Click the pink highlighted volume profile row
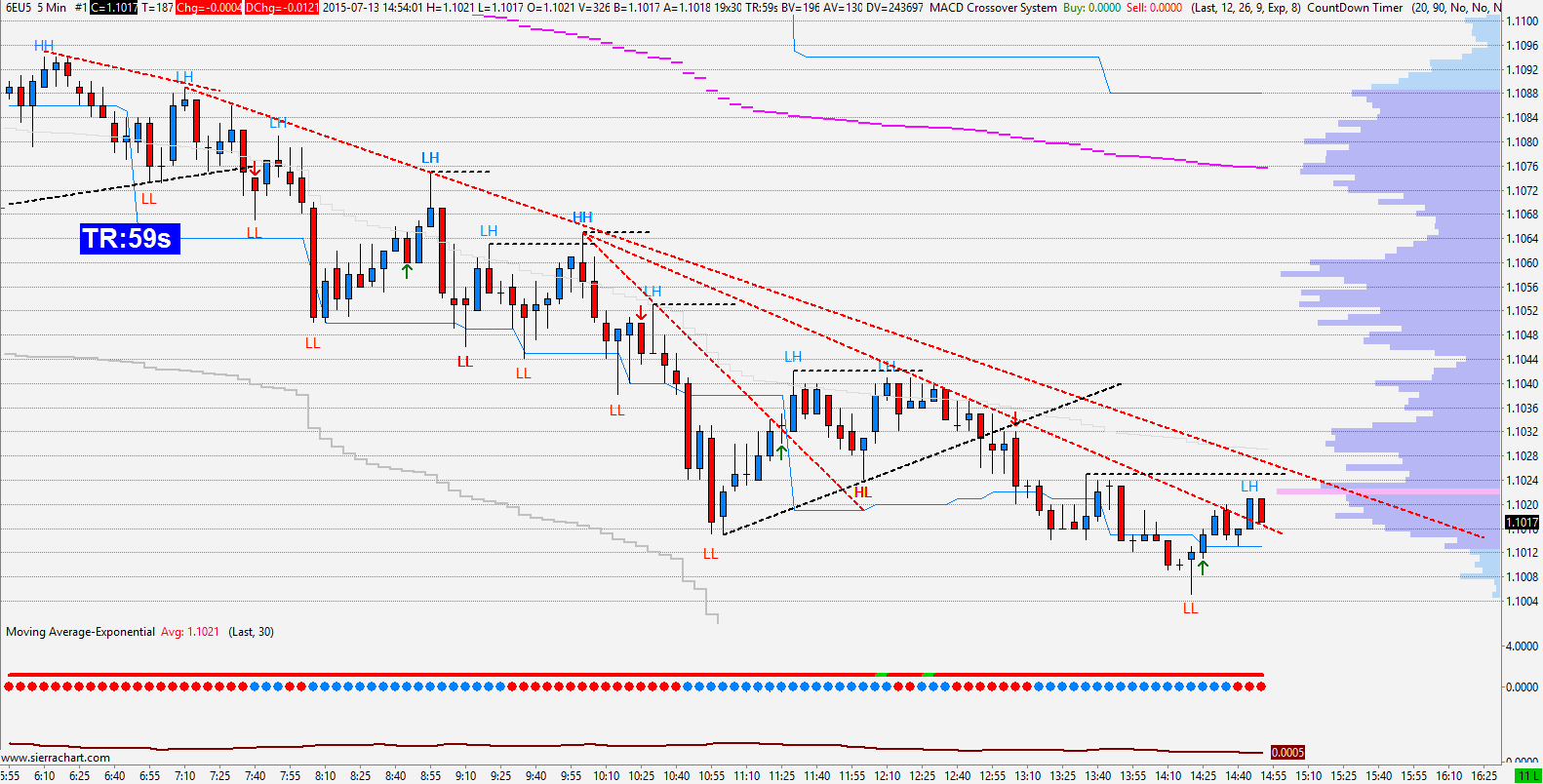 tap(1388, 491)
